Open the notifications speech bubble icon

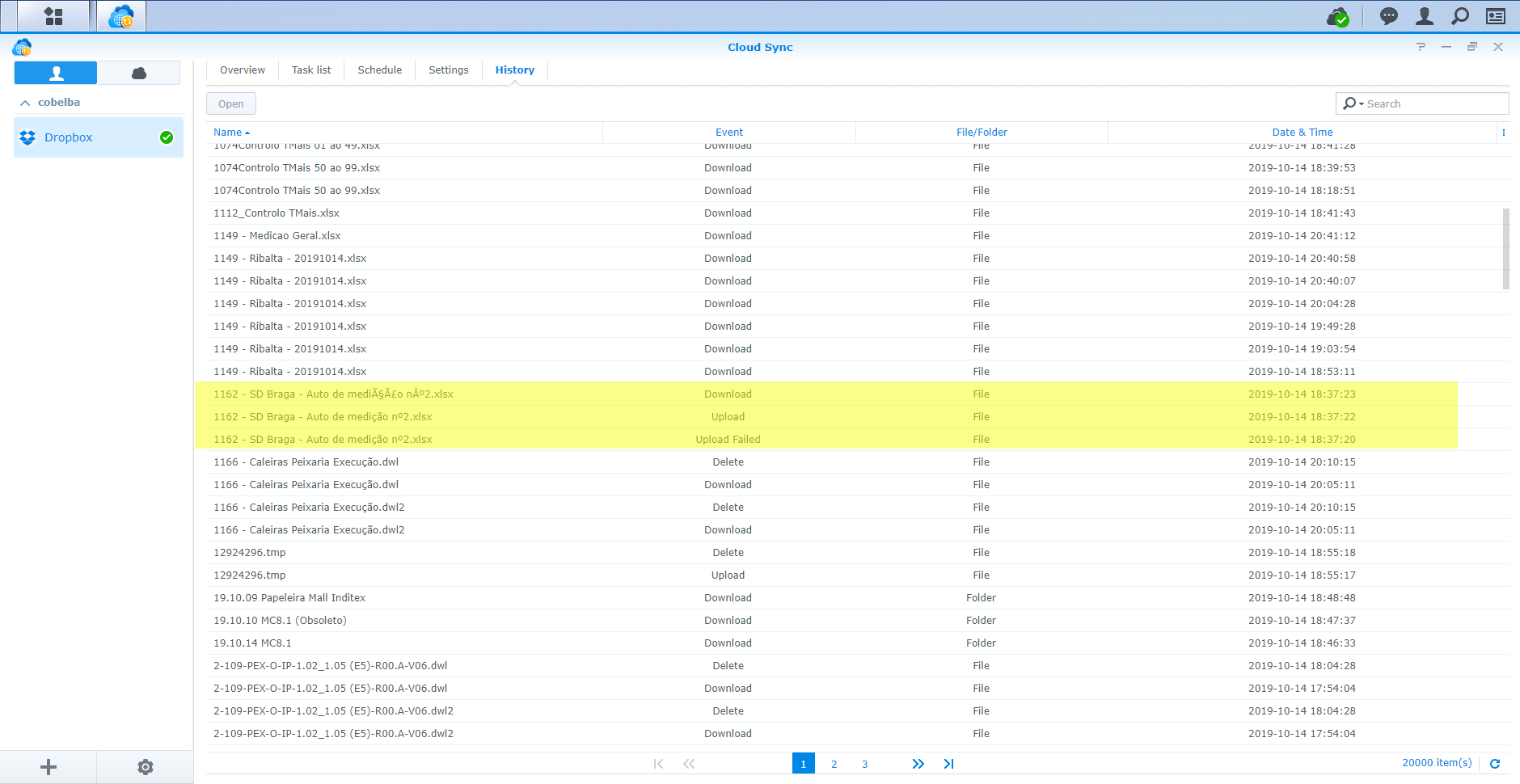(x=1389, y=16)
